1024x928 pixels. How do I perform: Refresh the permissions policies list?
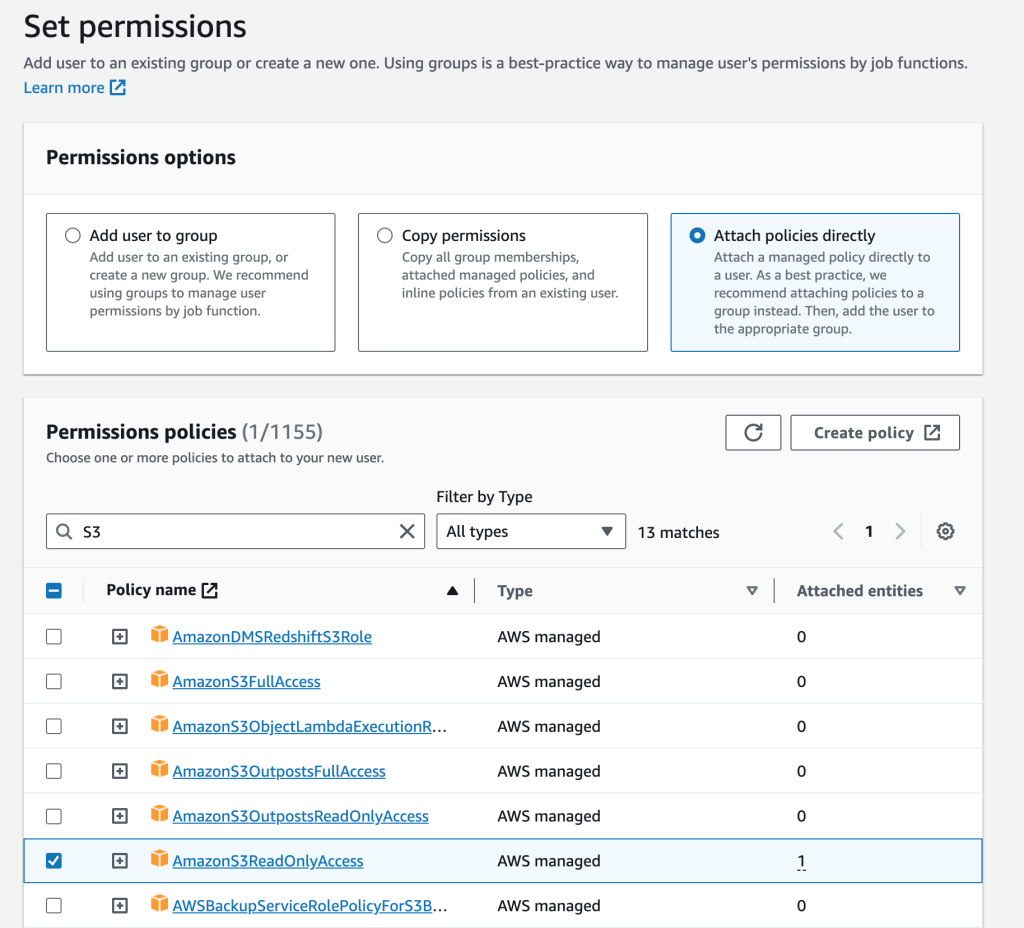(753, 432)
